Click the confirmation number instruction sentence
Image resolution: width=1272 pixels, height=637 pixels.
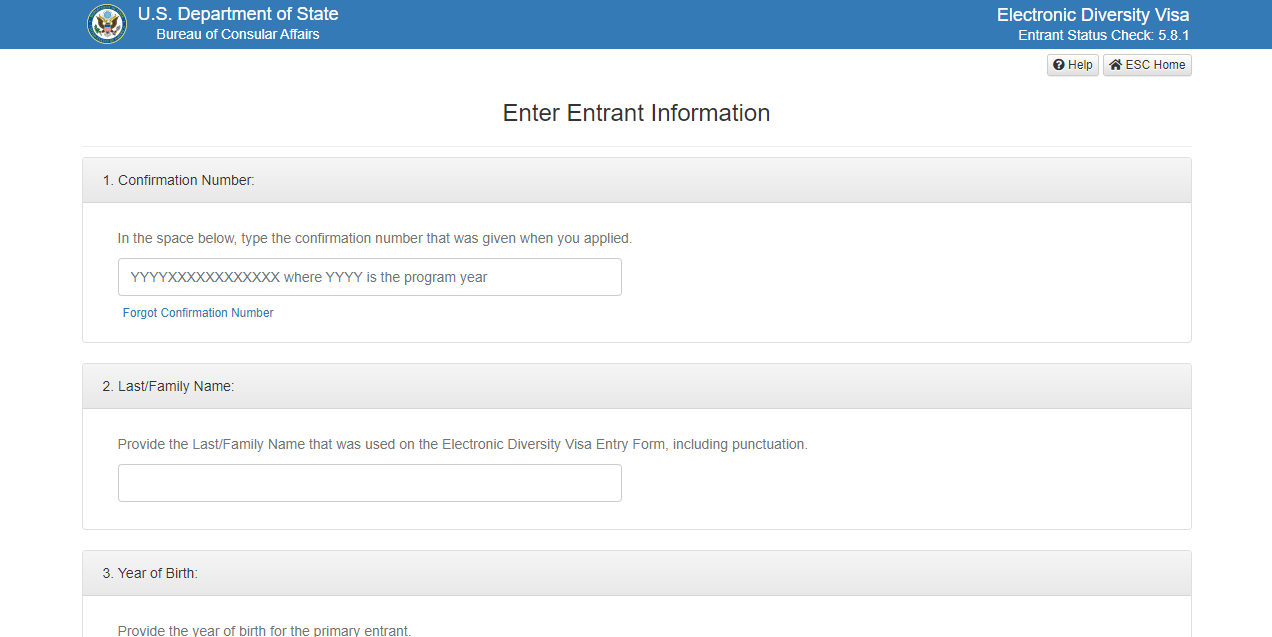point(375,239)
